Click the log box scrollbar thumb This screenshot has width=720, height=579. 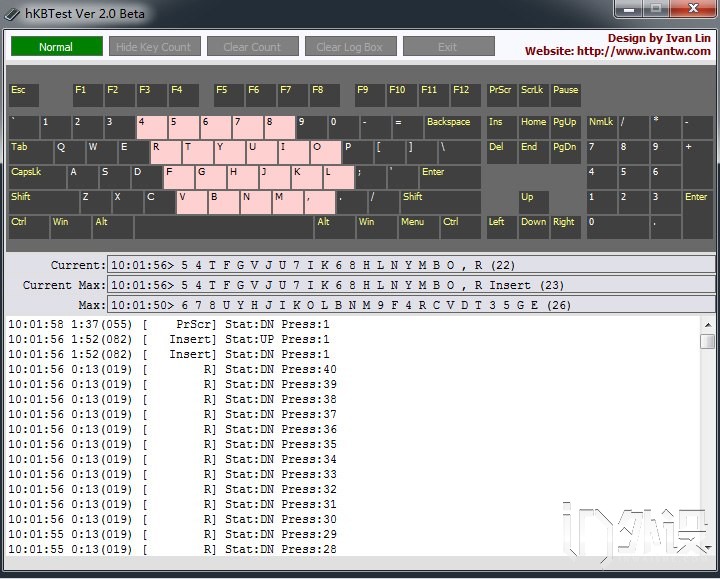pyautogui.click(x=708, y=341)
